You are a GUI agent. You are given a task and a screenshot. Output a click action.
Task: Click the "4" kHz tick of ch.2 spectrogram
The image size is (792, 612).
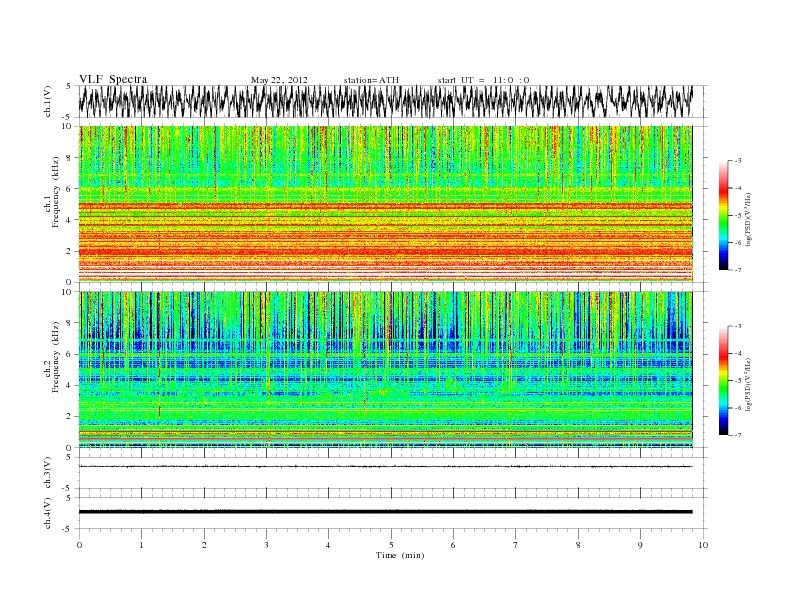[x=69, y=385]
